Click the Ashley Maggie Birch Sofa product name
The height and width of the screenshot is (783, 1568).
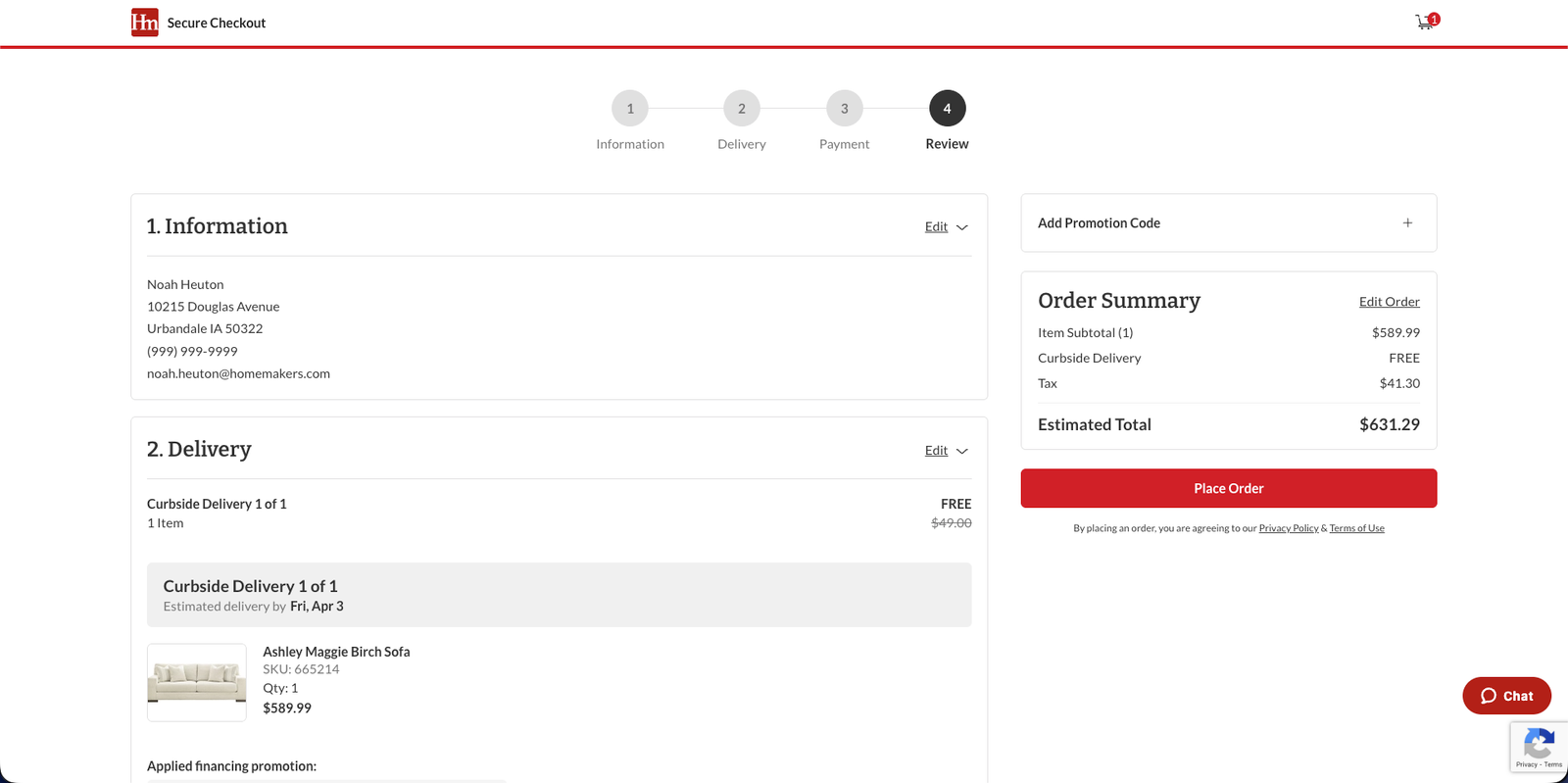(336, 652)
